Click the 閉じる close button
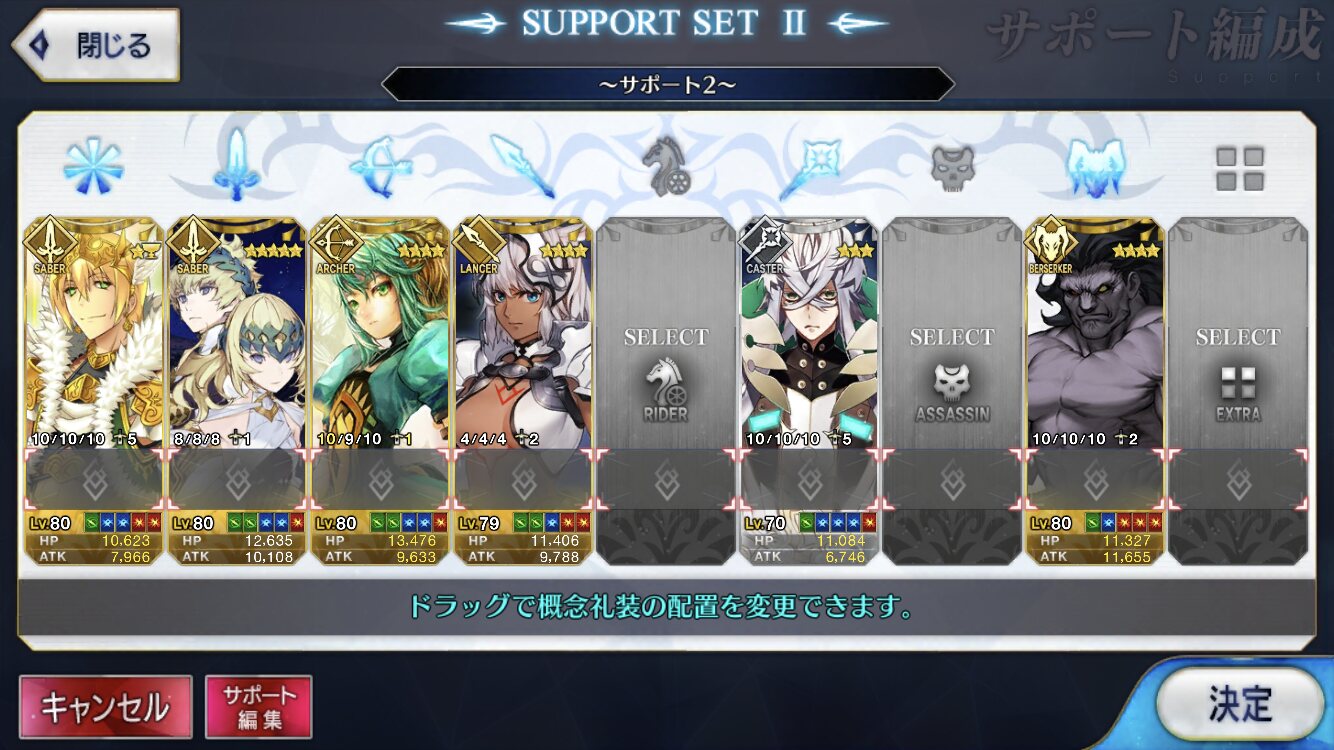This screenshot has height=750, width=1334. (95, 45)
